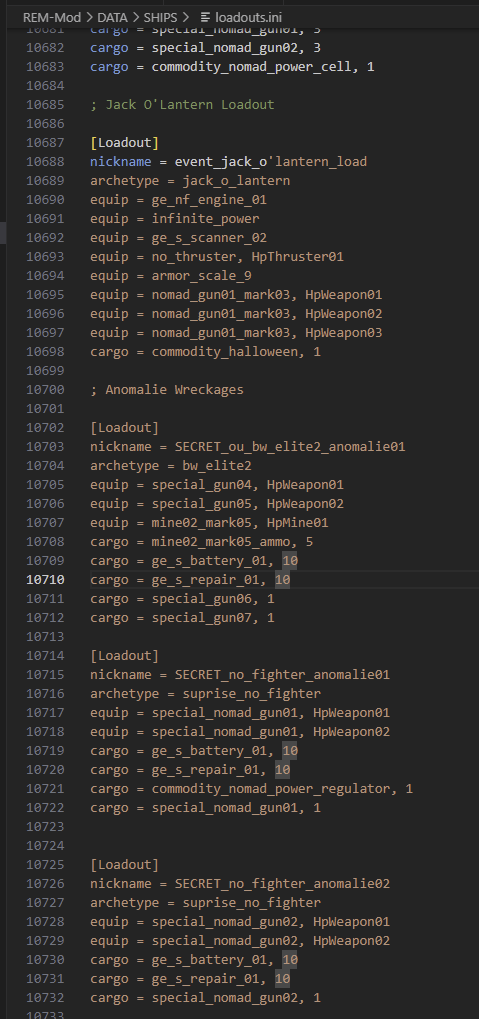Click 'equip = no_thruster, HpThruster01' line
This screenshot has width=479, height=1019.
[216, 257]
